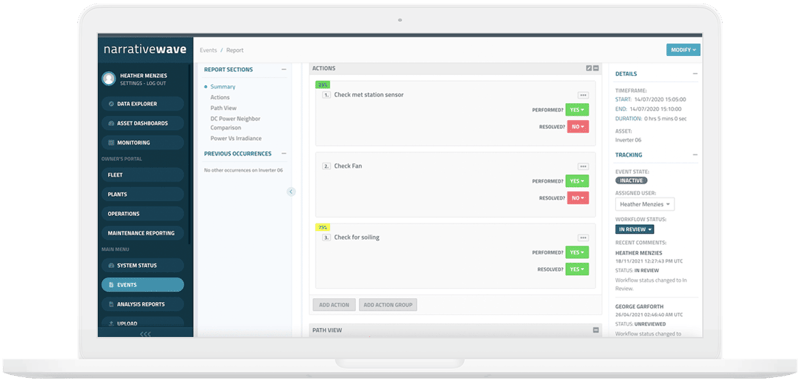Image resolution: width=800 pixels, height=382 pixels.
Task: Open Fleet in owner's portal
Action: tap(142, 175)
